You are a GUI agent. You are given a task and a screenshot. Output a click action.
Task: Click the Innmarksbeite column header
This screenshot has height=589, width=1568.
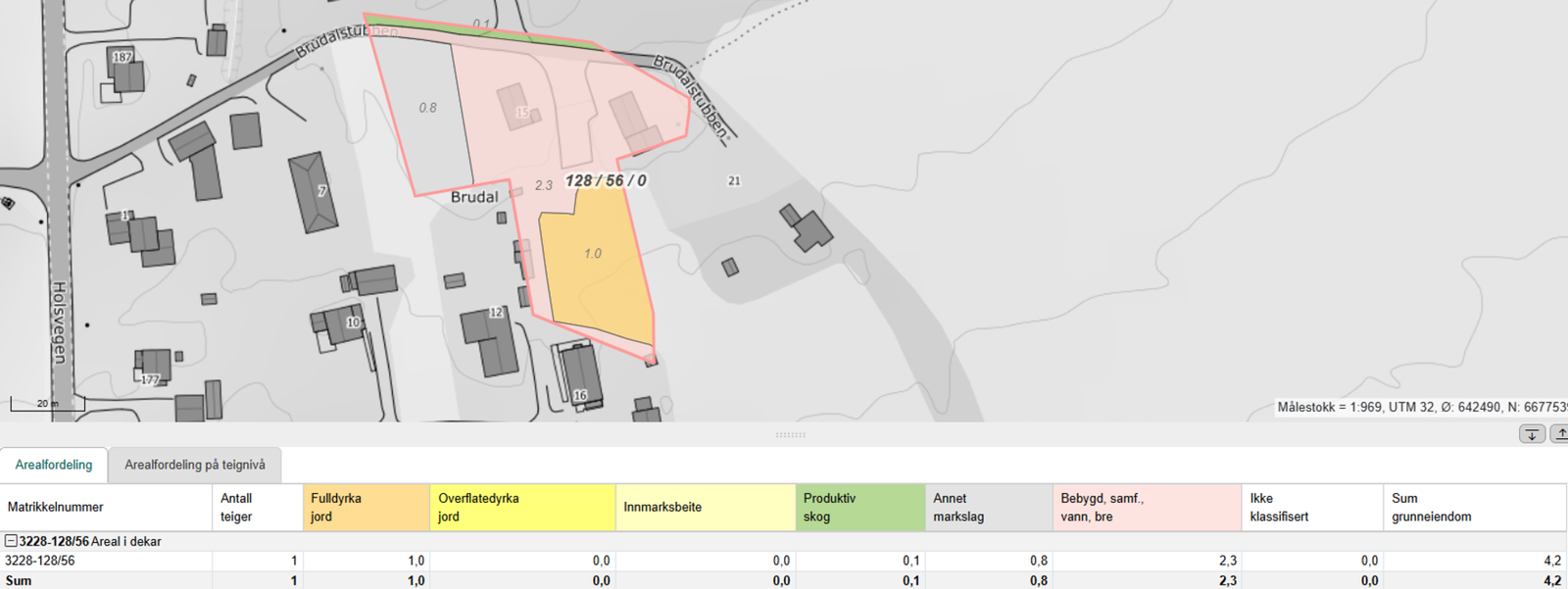705,507
